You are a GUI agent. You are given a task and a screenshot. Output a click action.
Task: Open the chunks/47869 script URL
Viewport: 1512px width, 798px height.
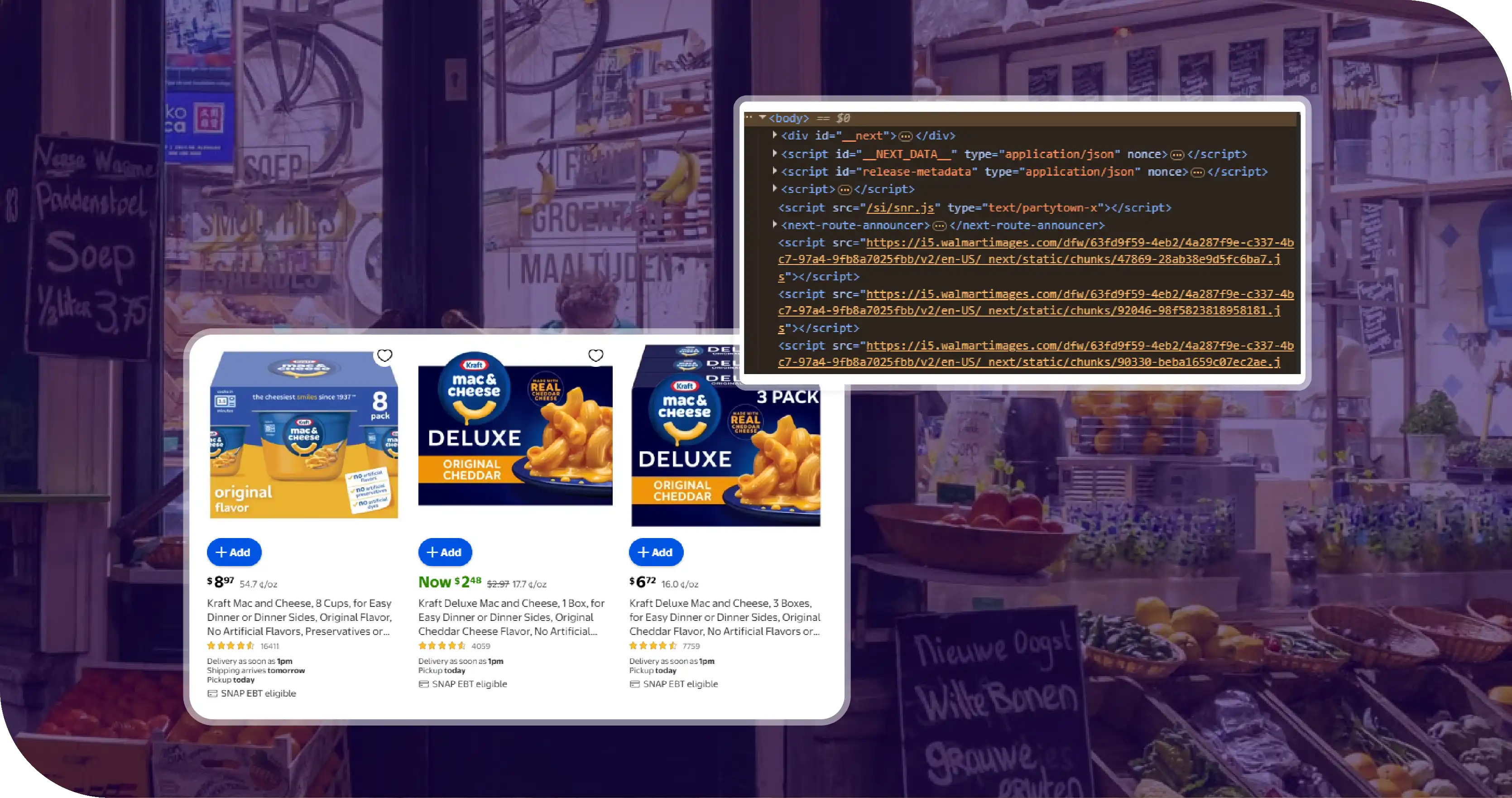(1035, 259)
